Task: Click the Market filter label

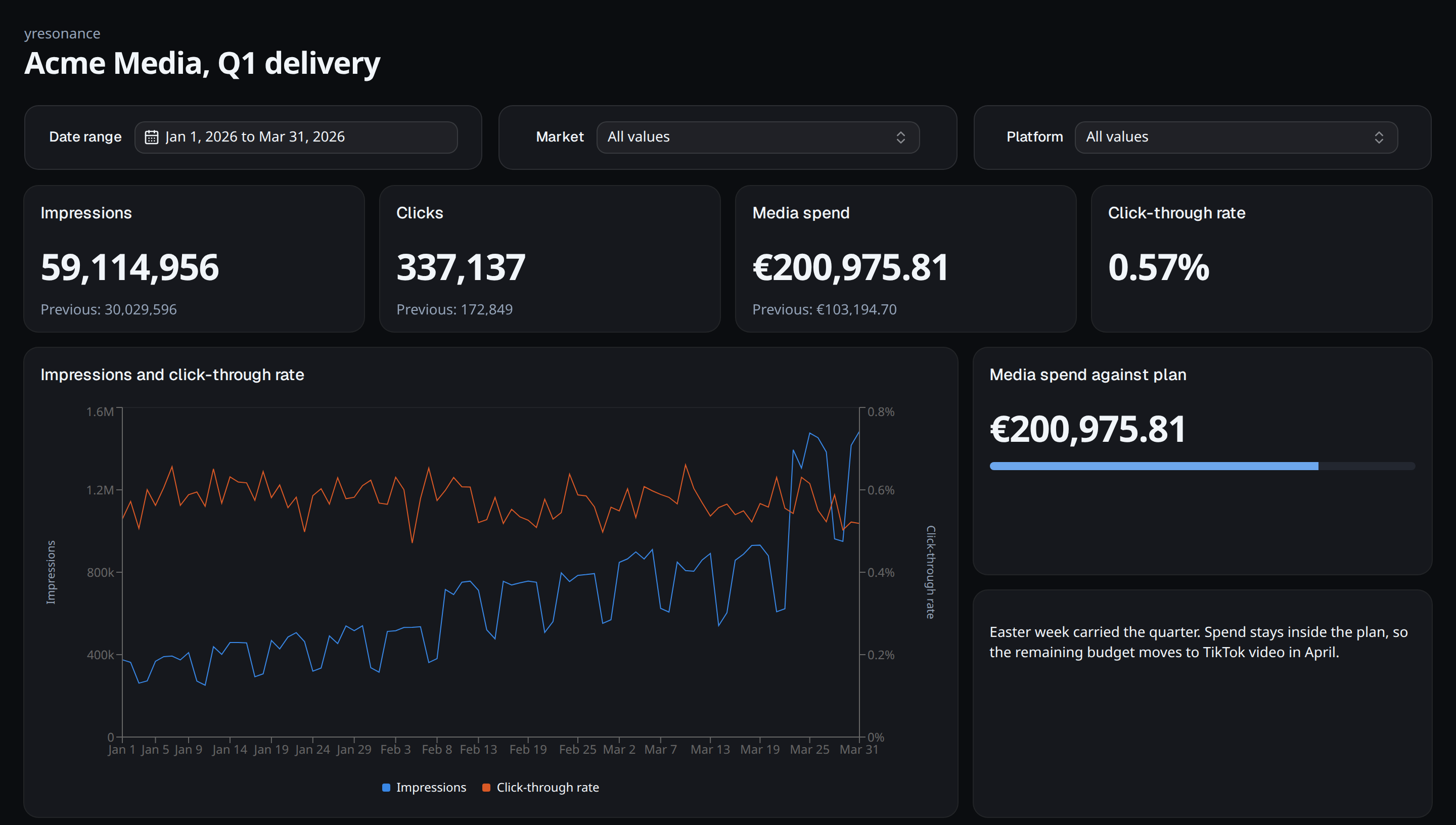Action: pos(559,137)
